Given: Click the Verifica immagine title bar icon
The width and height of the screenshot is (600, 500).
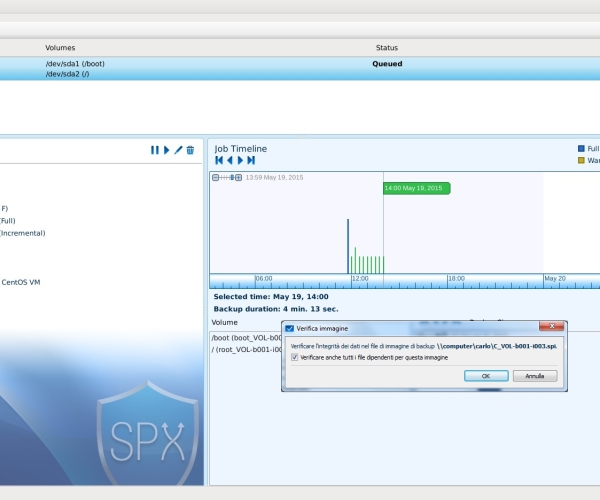Looking at the screenshot, I should tap(290, 329).
